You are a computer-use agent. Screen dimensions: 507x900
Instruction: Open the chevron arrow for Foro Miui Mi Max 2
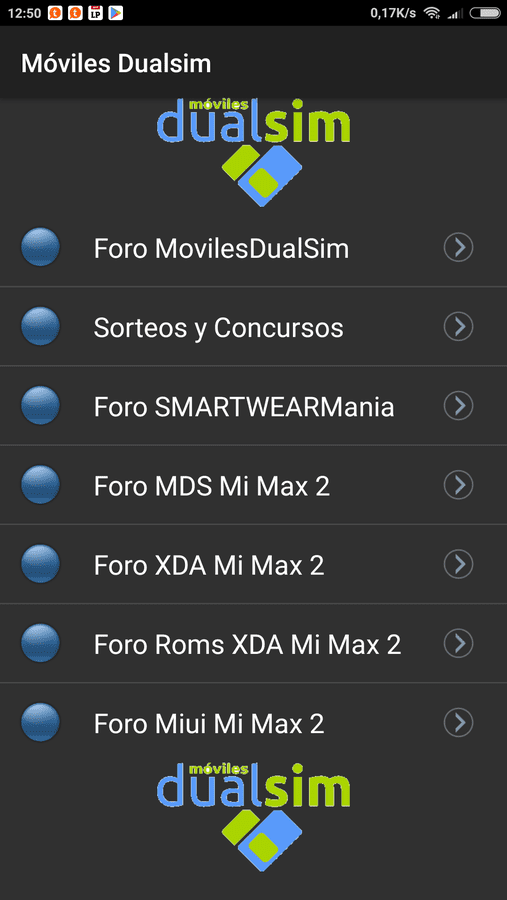458,723
